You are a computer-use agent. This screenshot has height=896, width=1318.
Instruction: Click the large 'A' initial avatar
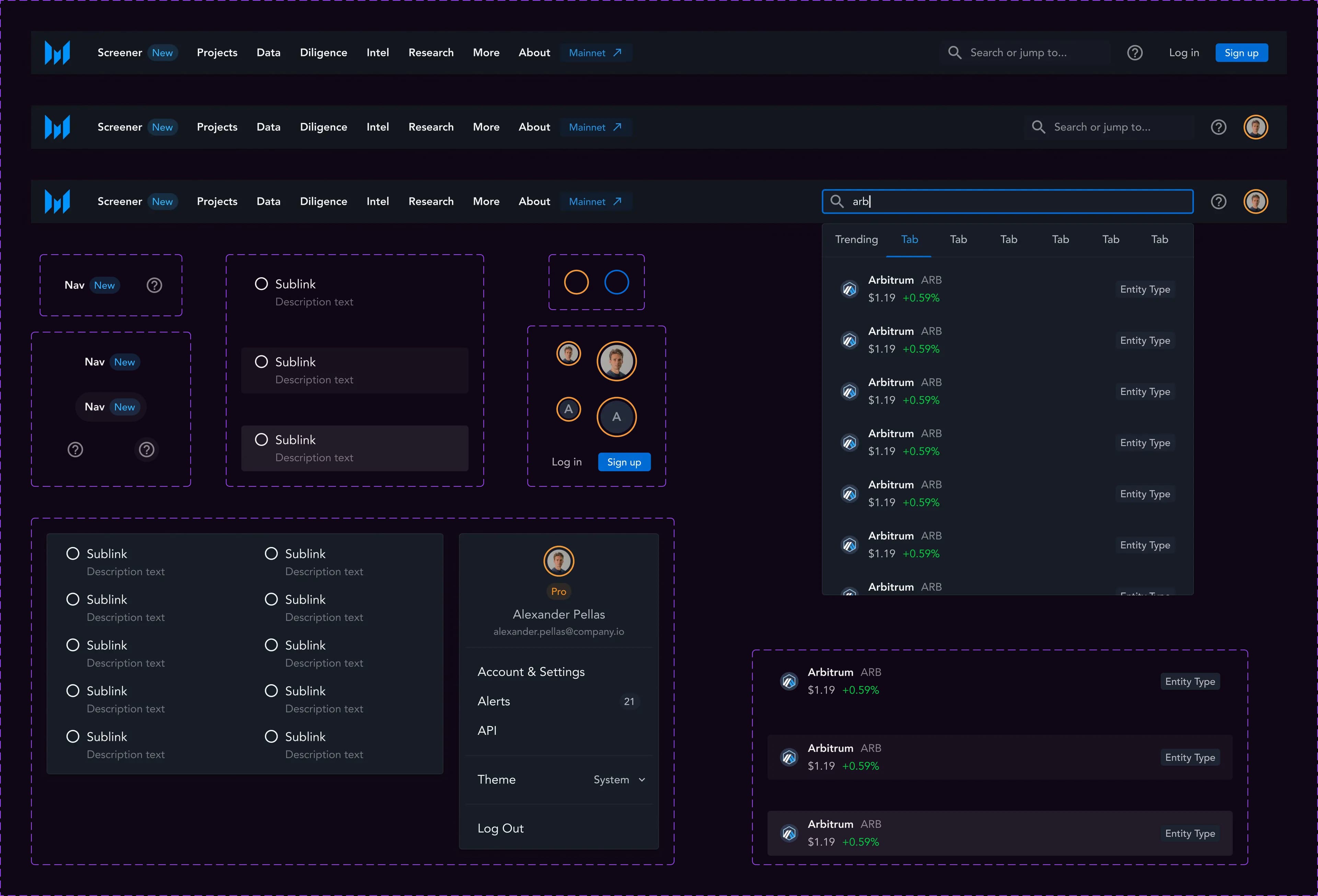(616, 417)
